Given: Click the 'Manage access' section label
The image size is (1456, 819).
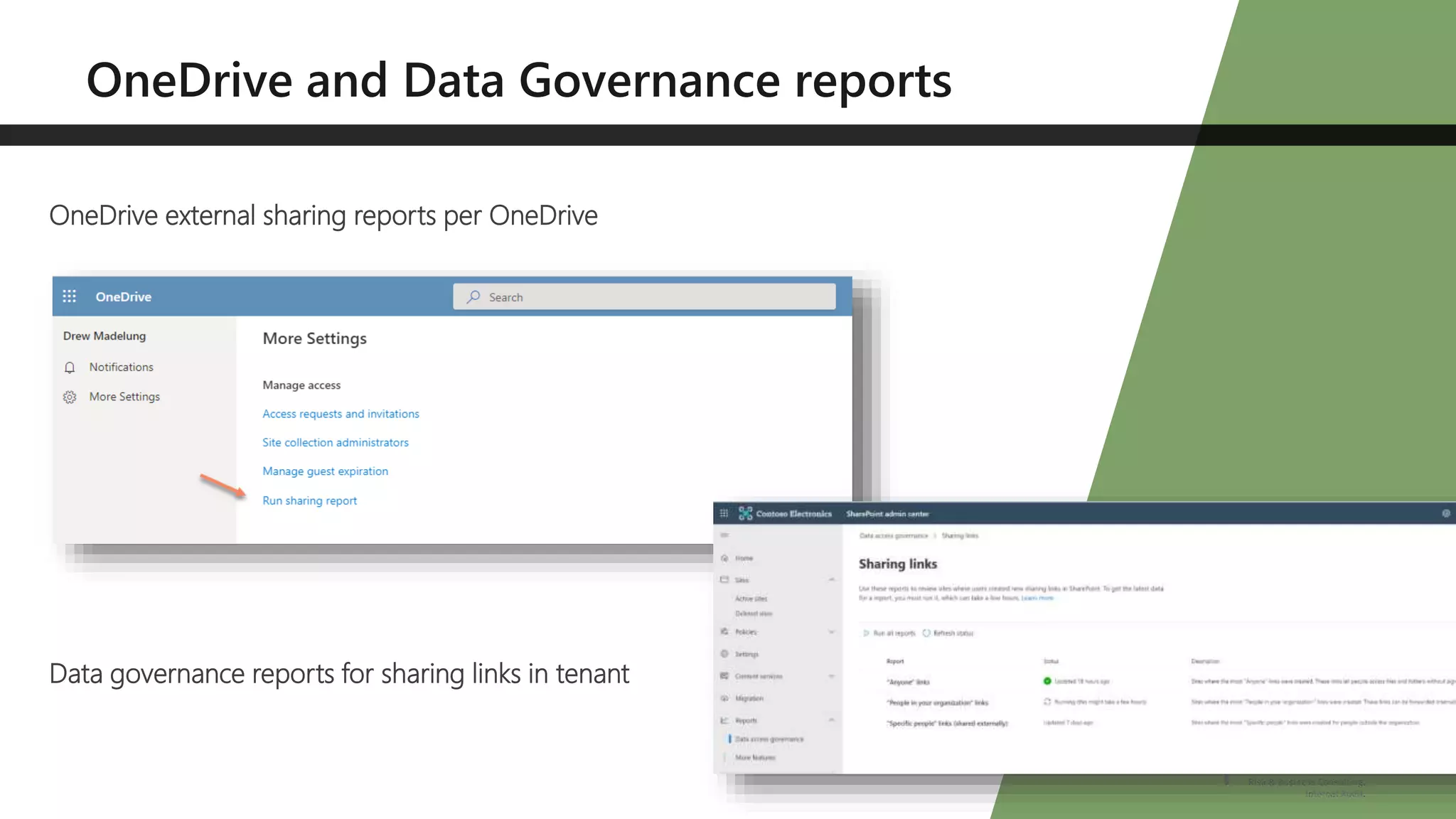Looking at the screenshot, I should 301,385.
